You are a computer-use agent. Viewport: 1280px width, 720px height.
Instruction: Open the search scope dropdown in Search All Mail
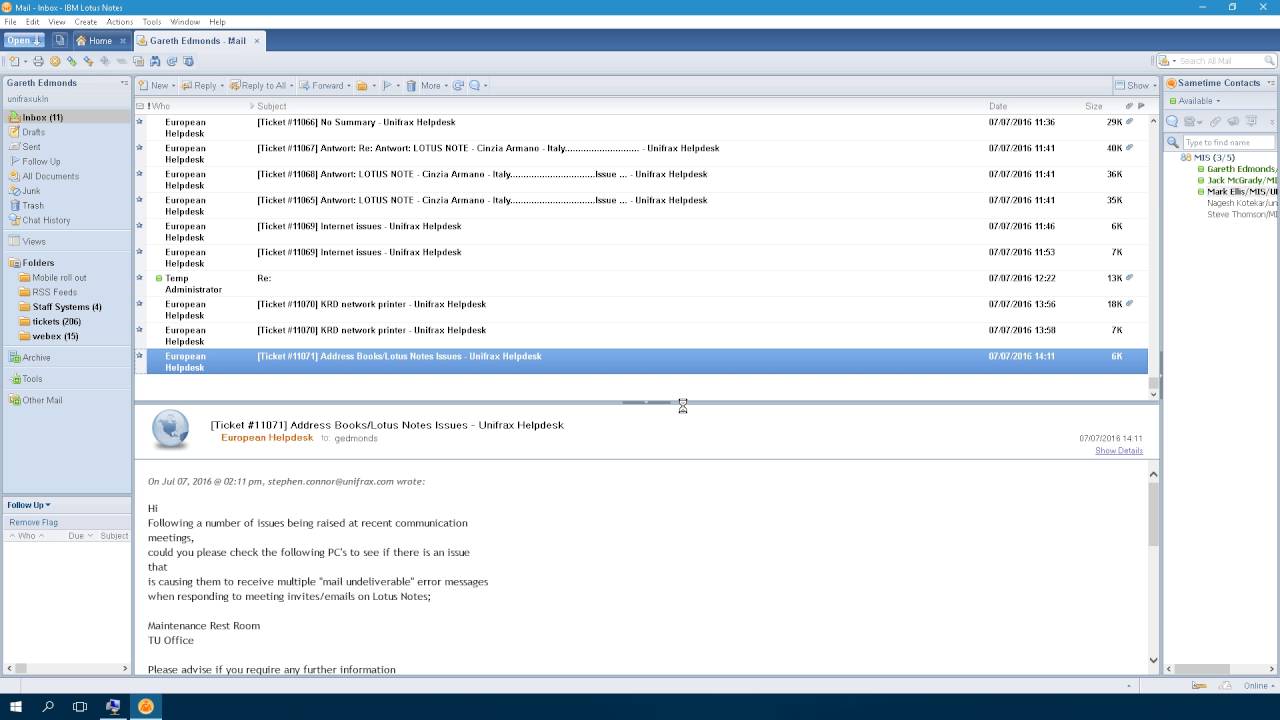tap(1174, 61)
